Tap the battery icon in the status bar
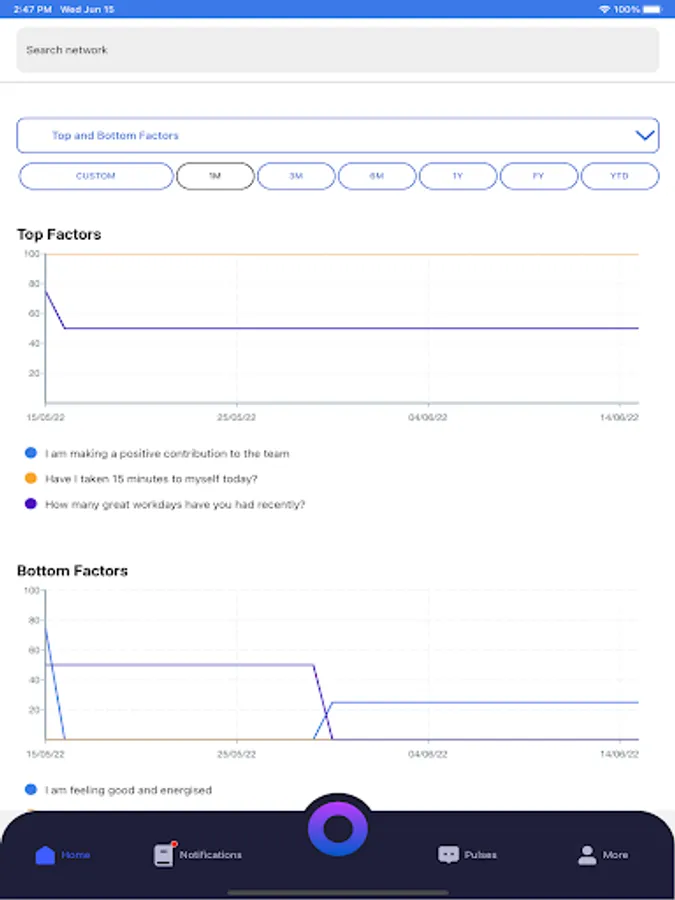The image size is (675, 900). (x=652, y=9)
